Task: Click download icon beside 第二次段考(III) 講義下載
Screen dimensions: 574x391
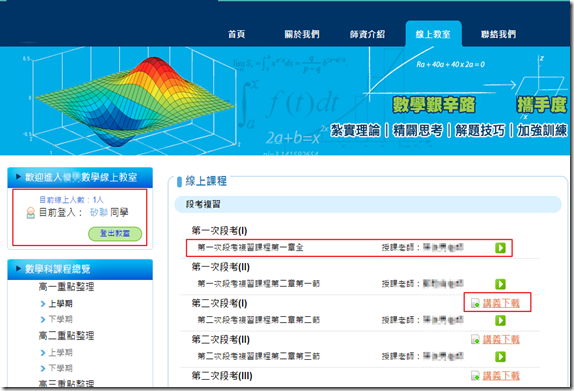Action: [475, 376]
